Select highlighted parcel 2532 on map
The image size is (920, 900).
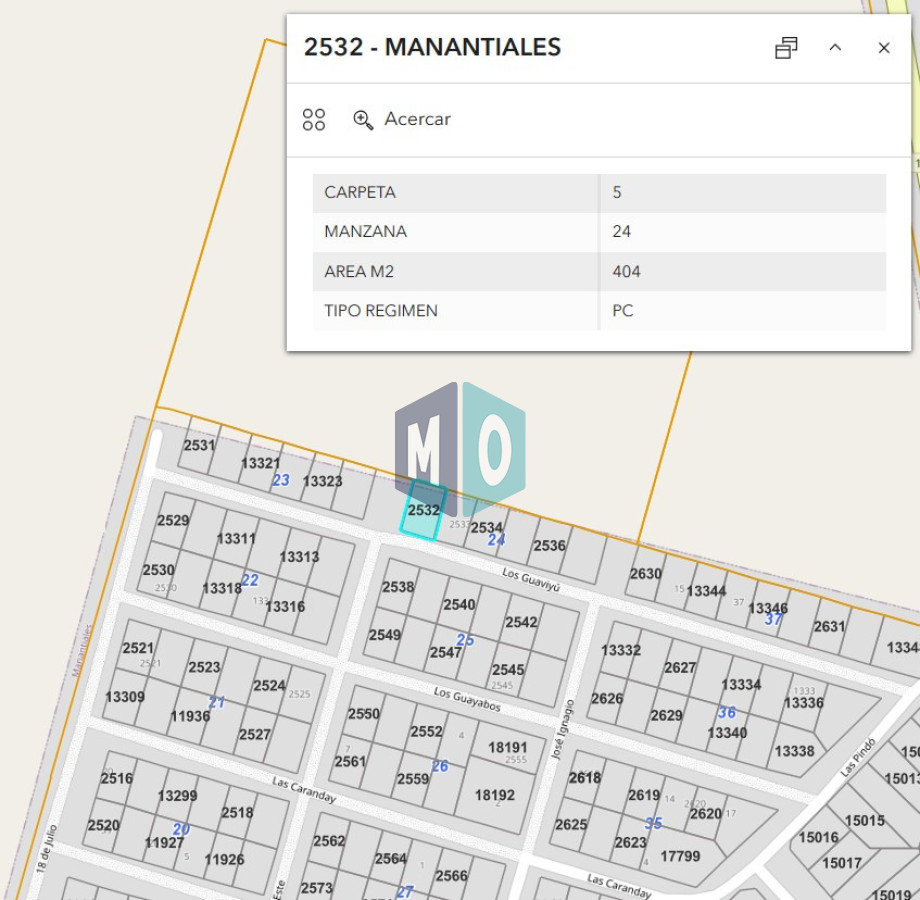pyautogui.click(x=424, y=510)
